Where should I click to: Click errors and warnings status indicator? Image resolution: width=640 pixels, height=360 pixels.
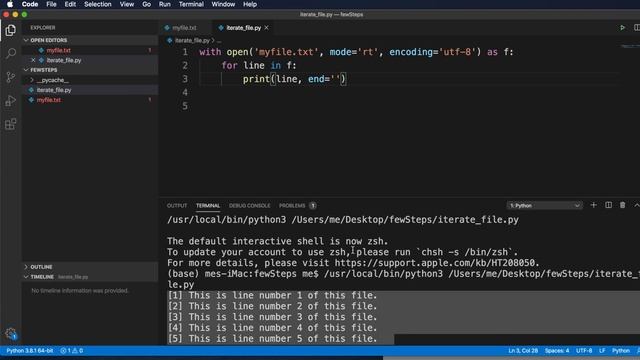click(x=72, y=351)
